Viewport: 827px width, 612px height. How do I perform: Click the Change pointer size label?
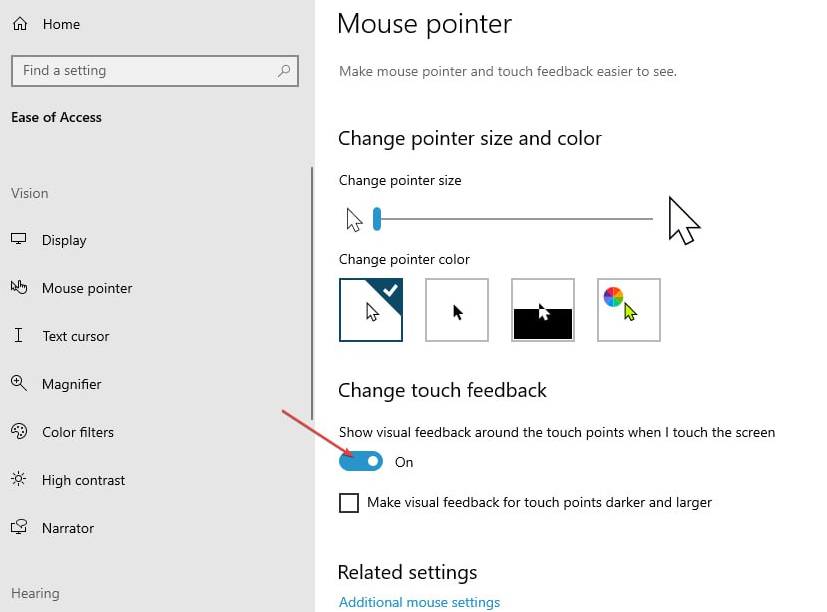pyautogui.click(x=400, y=180)
